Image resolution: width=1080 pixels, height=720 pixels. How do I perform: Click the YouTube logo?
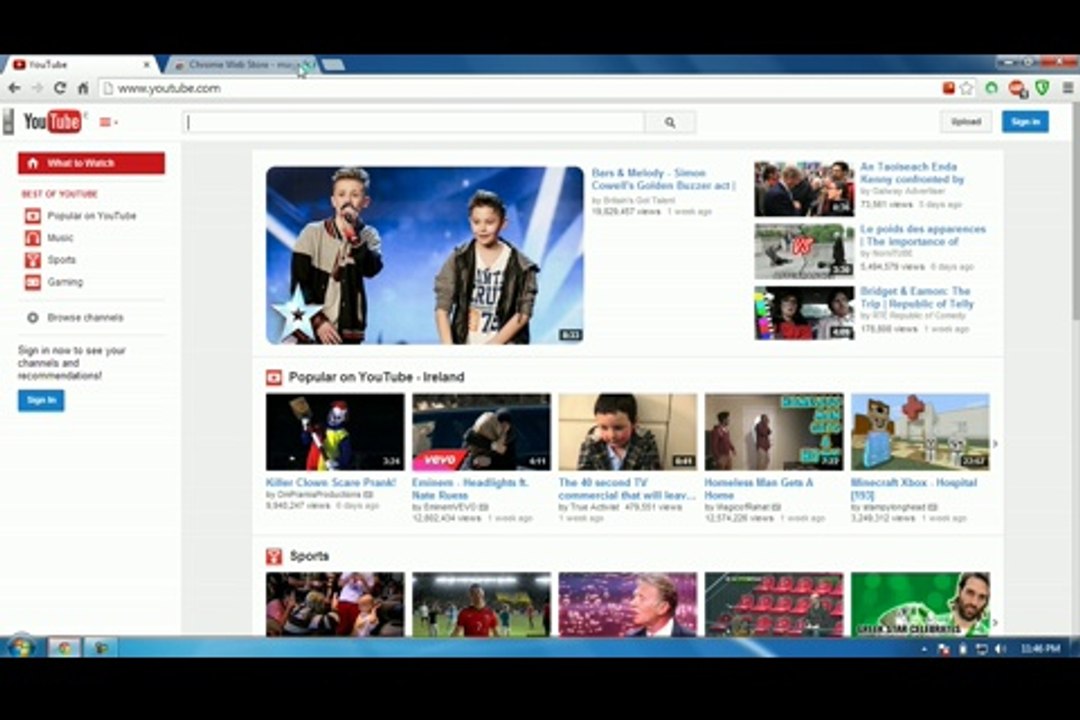coord(52,122)
